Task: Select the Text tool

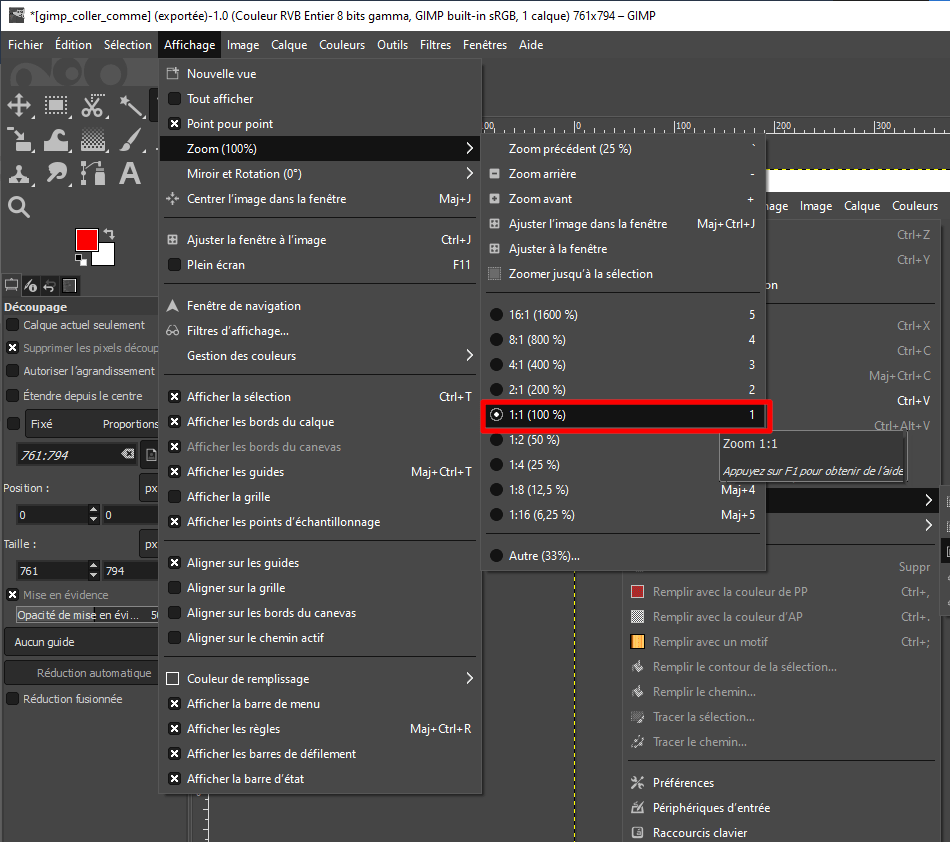Action: pos(130,173)
